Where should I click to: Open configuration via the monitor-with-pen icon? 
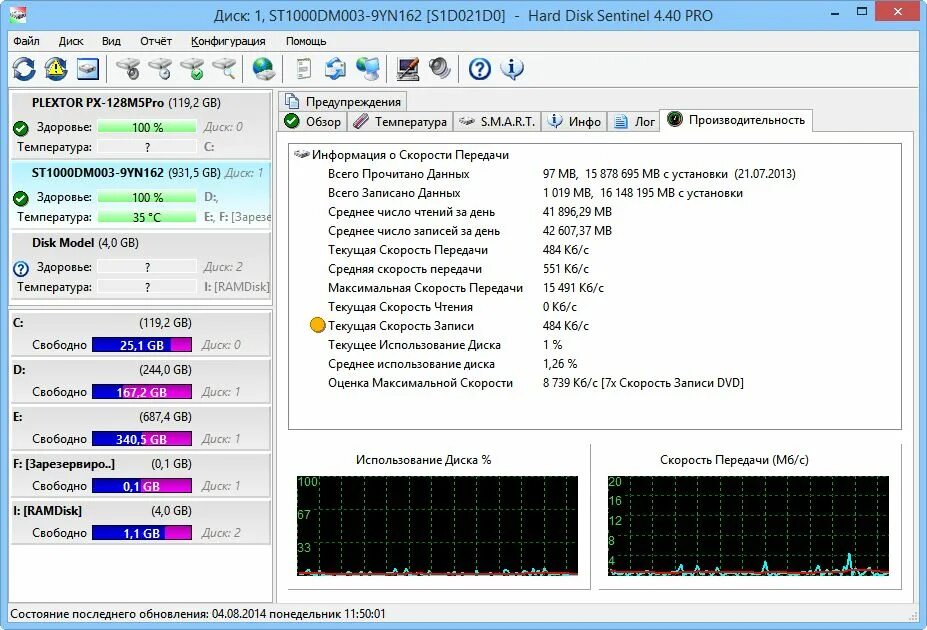pos(408,69)
